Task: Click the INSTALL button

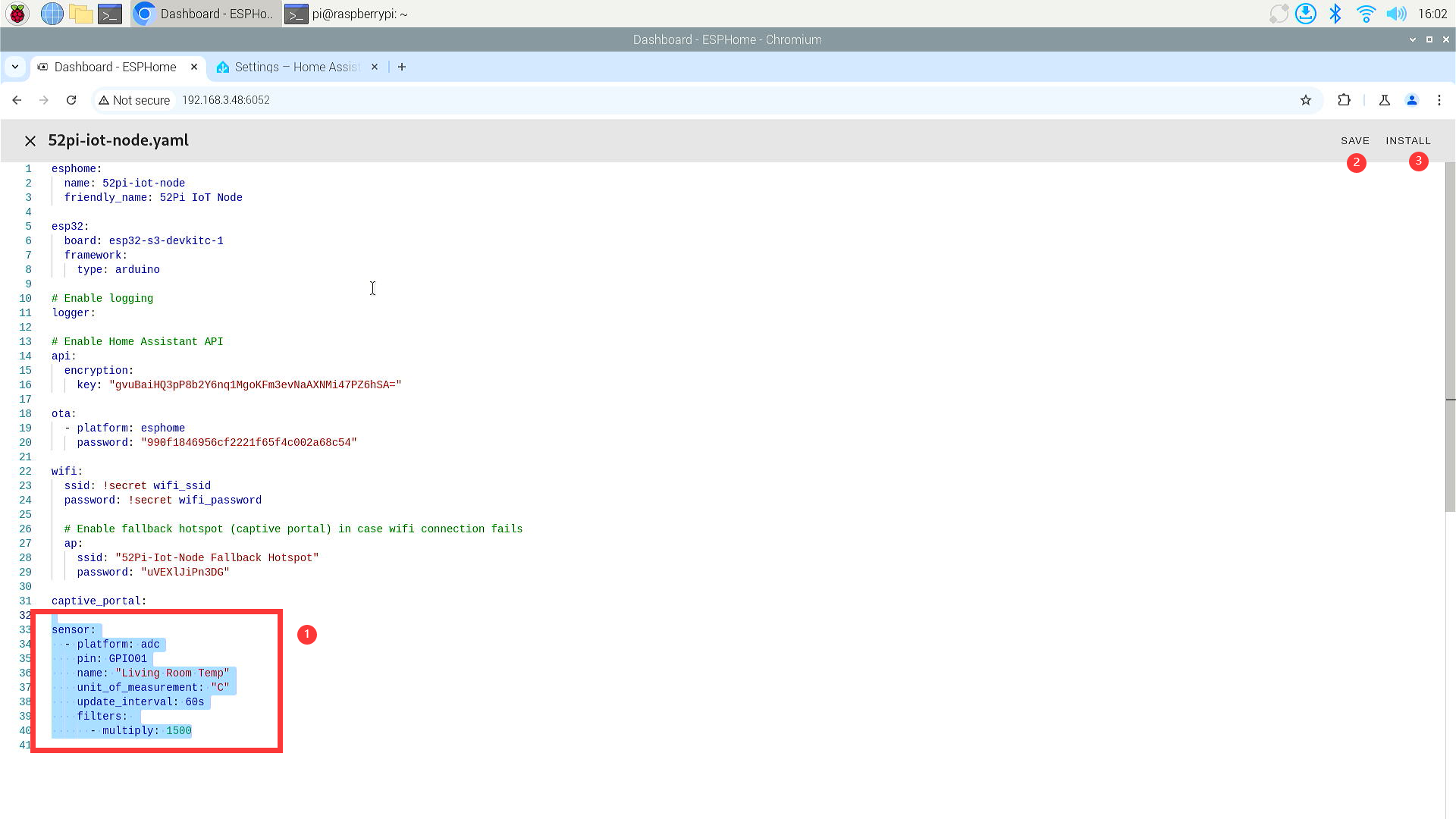Action: click(1408, 141)
